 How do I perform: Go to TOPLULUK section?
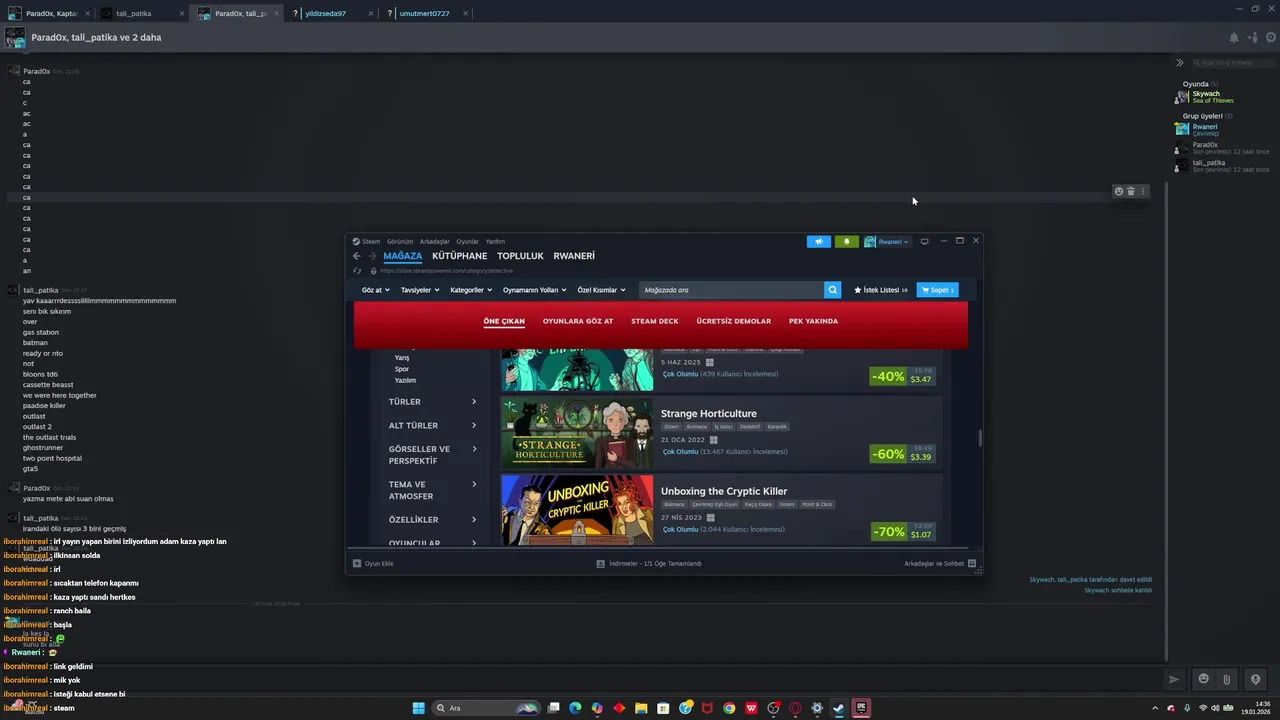[520, 256]
